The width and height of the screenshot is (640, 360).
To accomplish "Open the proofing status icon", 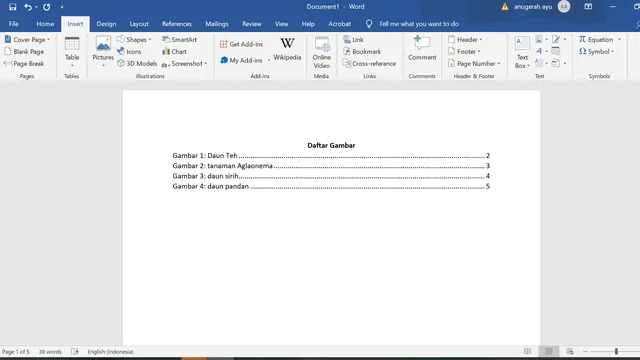I will [x=75, y=352].
